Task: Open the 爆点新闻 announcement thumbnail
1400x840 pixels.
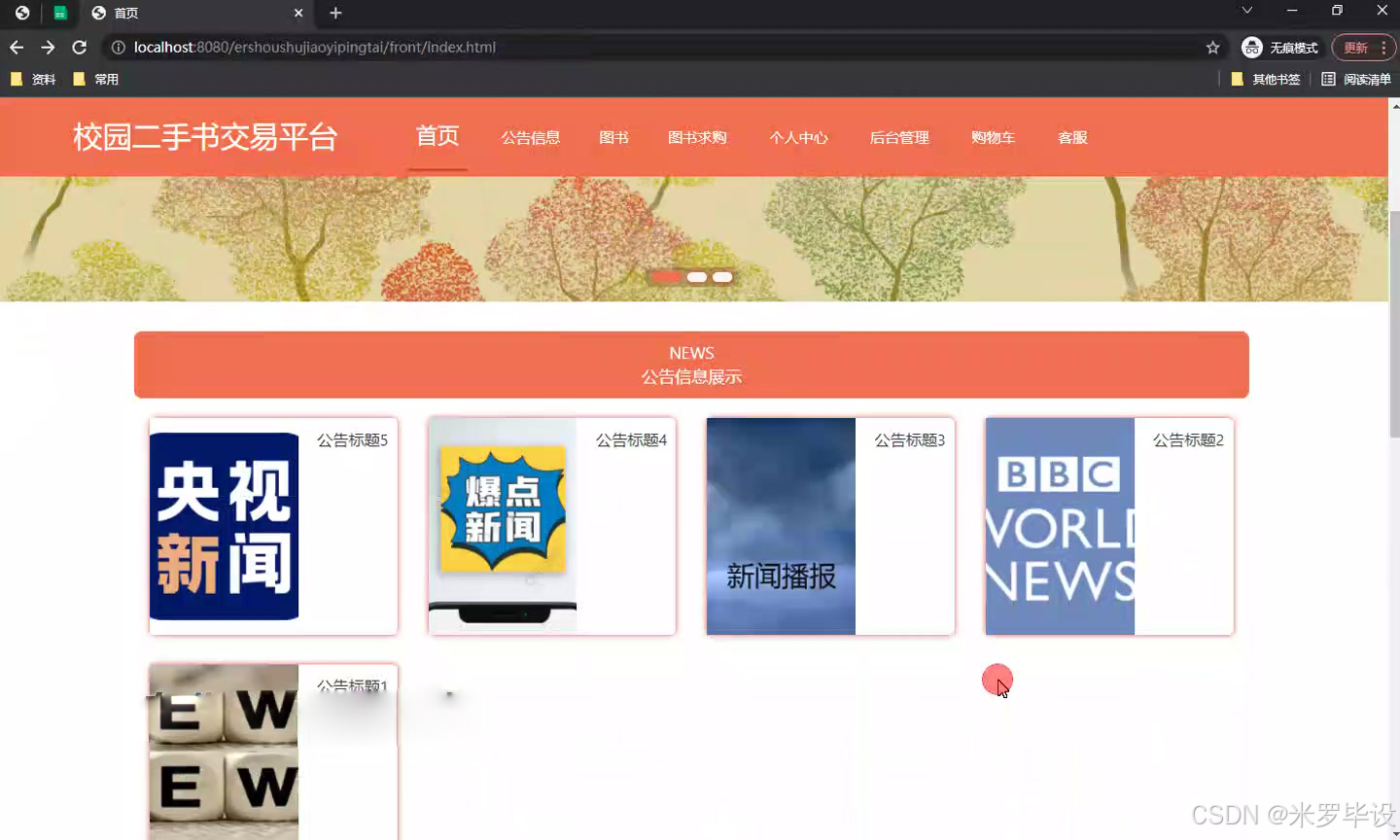Action: click(x=503, y=526)
